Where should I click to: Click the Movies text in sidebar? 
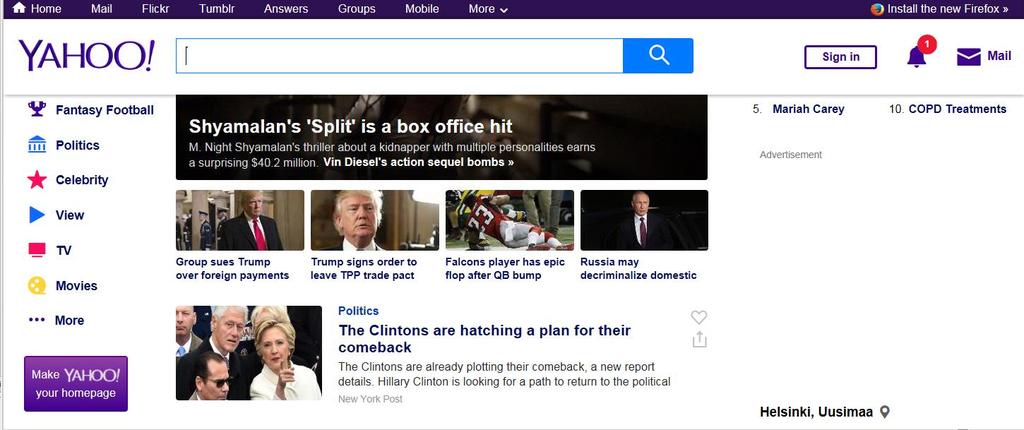76,286
